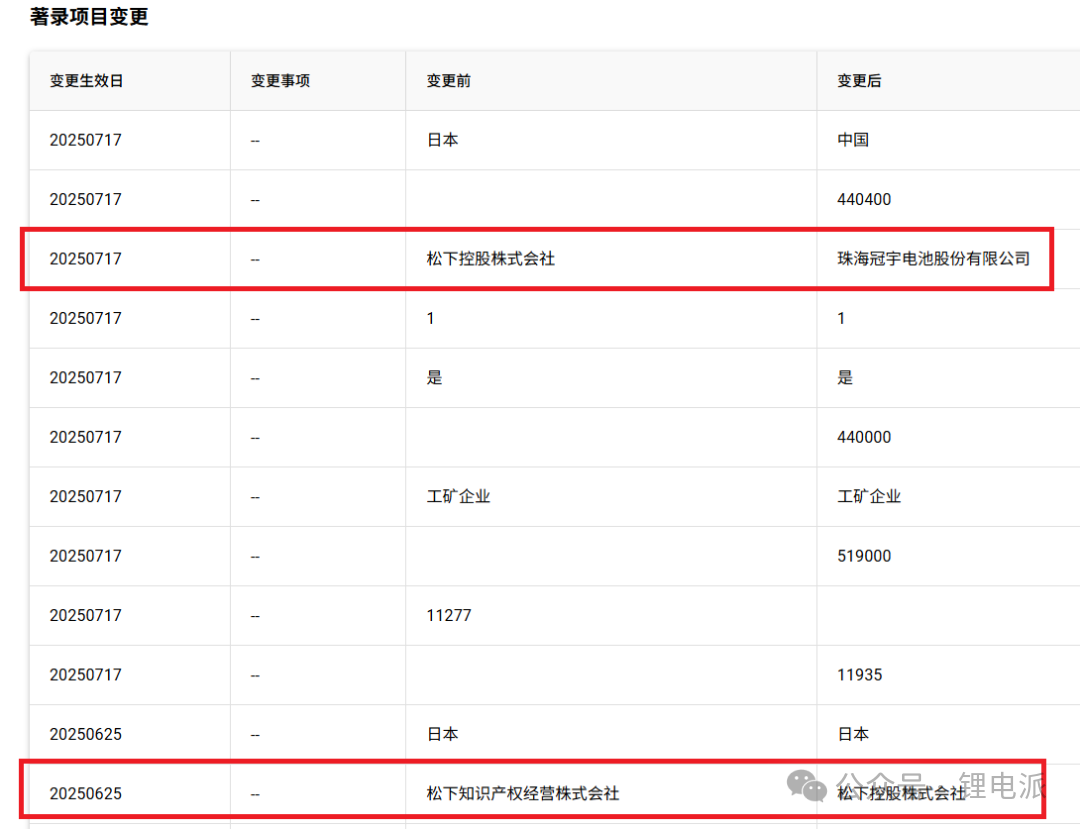Click the 20250717 date in the 工矿企业 row
The height and width of the screenshot is (829, 1080).
85,496
